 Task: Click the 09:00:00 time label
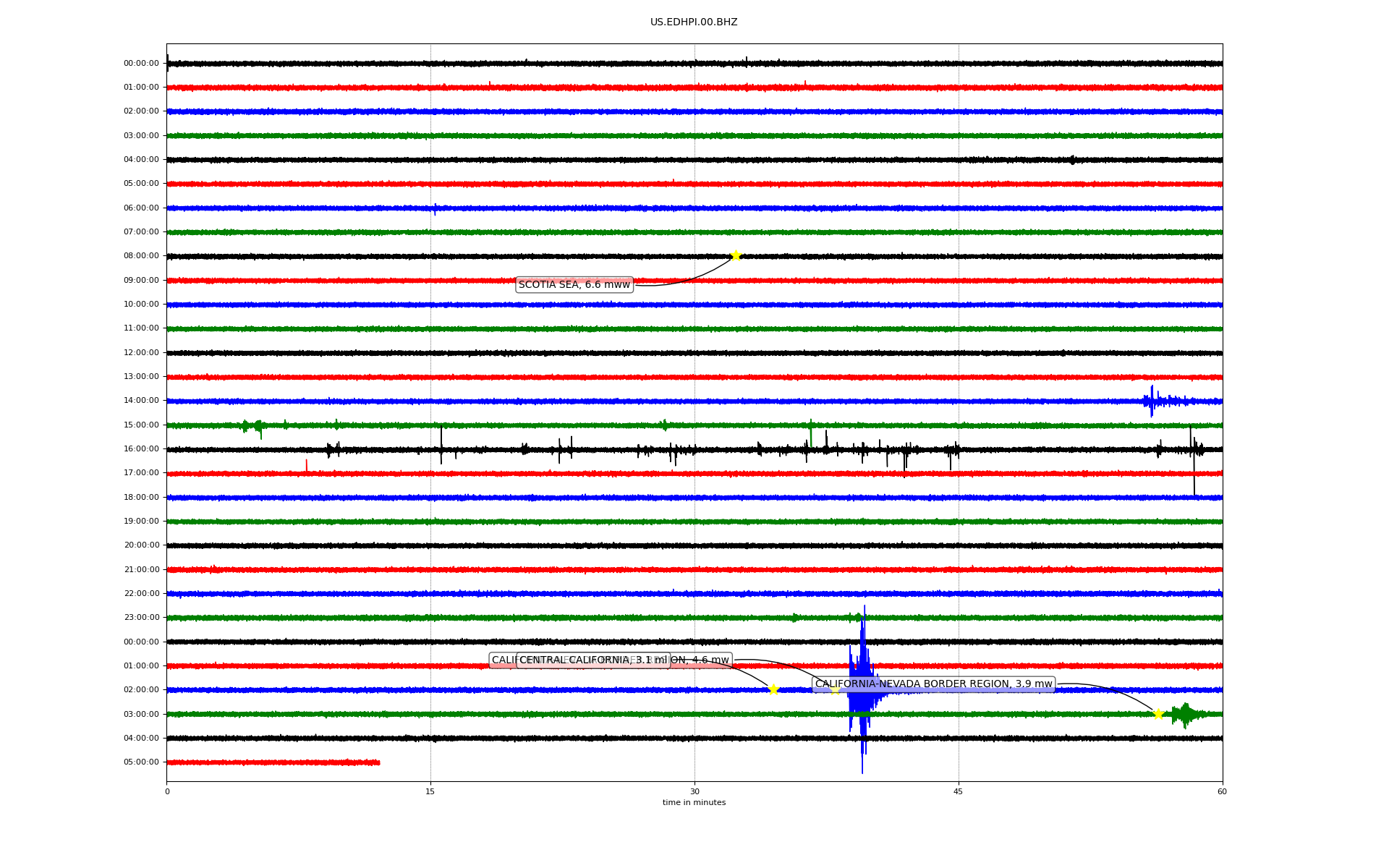pyautogui.click(x=141, y=281)
